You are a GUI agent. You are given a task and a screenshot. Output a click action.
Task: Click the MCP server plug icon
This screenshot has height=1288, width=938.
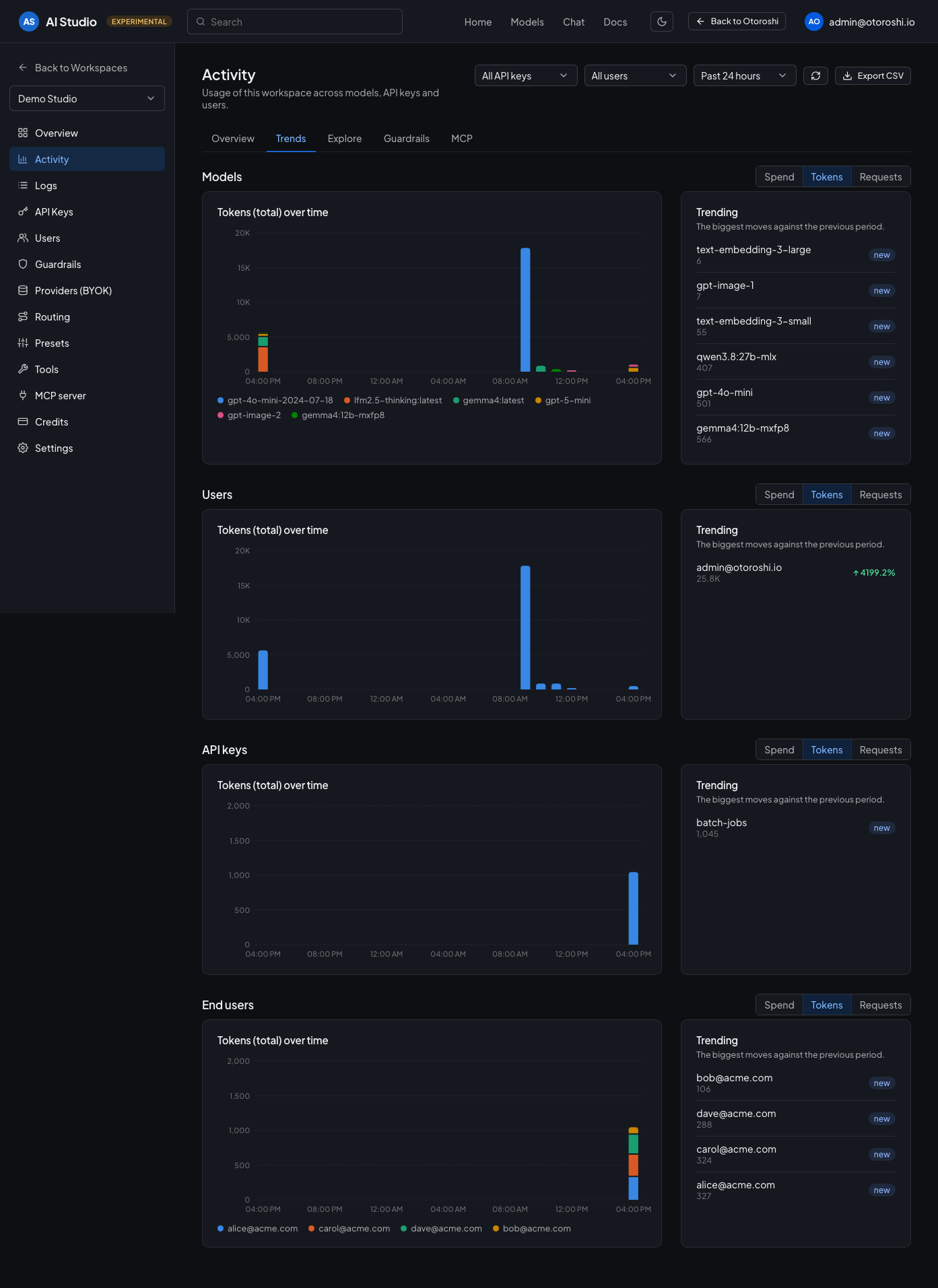(x=23, y=395)
